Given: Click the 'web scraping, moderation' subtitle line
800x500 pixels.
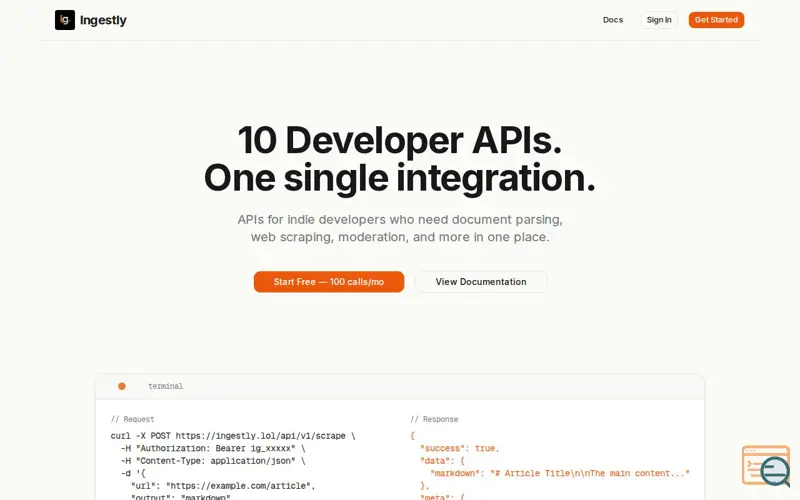Looking at the screenshot, I should pos(399,237).
